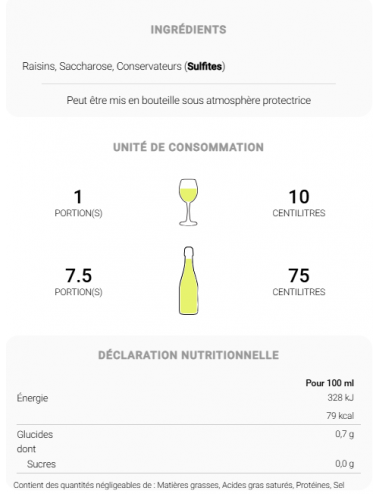Viewport: 380px width, 494px height.
Task: Select the DÉCLARATION NUTRITIONNELLE heading
Action: (x=188, y=355)
